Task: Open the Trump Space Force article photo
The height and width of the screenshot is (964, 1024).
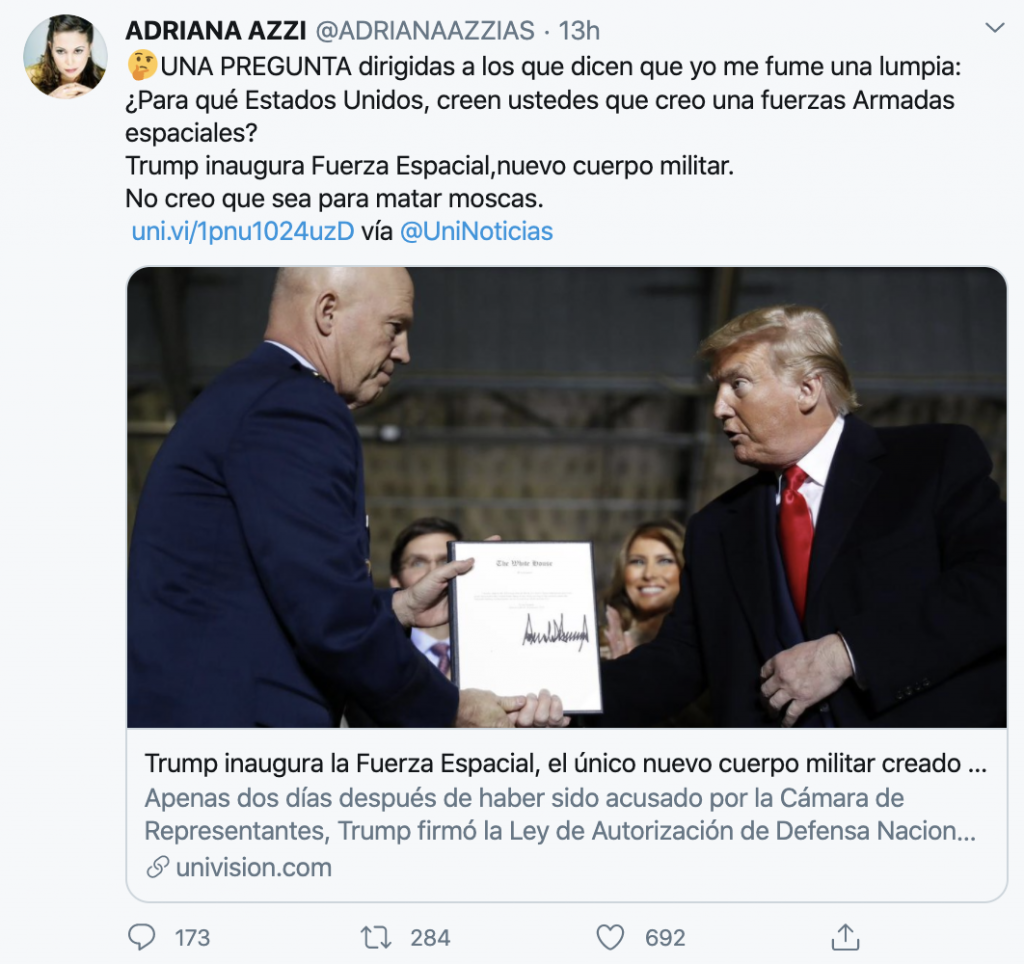Action: click(567, 497)
